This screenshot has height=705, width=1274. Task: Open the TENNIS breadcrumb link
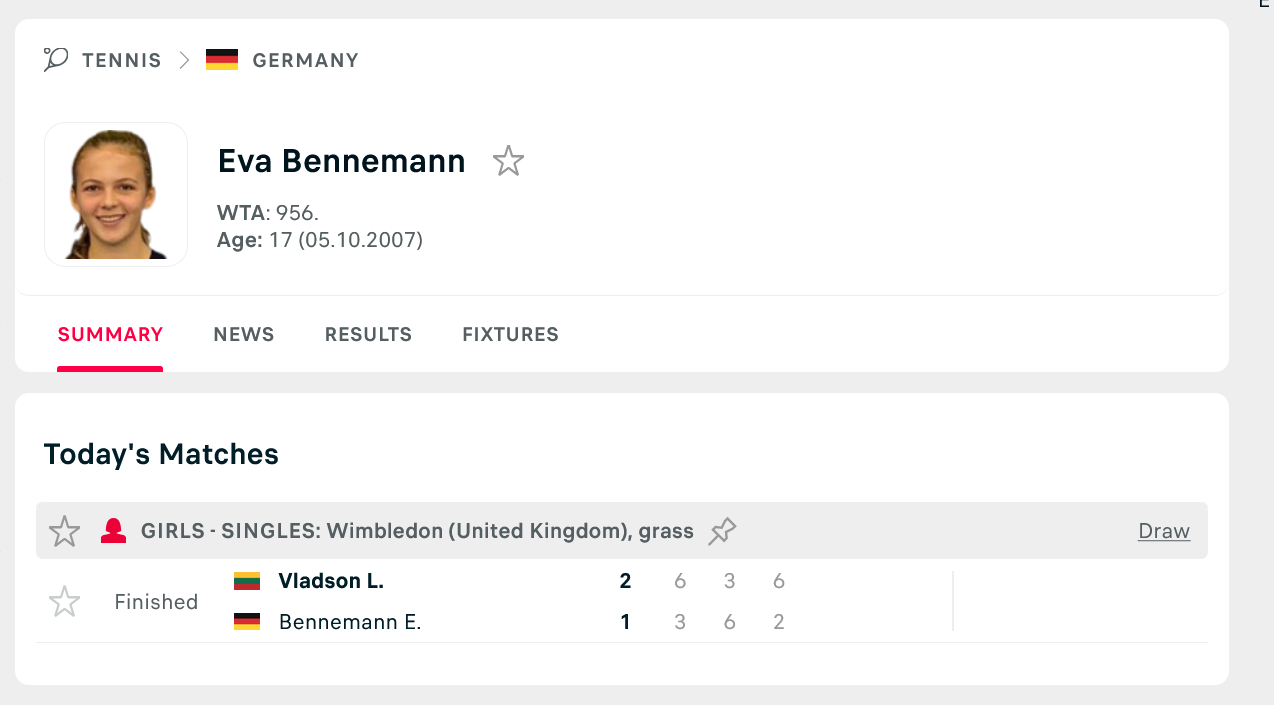122,60
